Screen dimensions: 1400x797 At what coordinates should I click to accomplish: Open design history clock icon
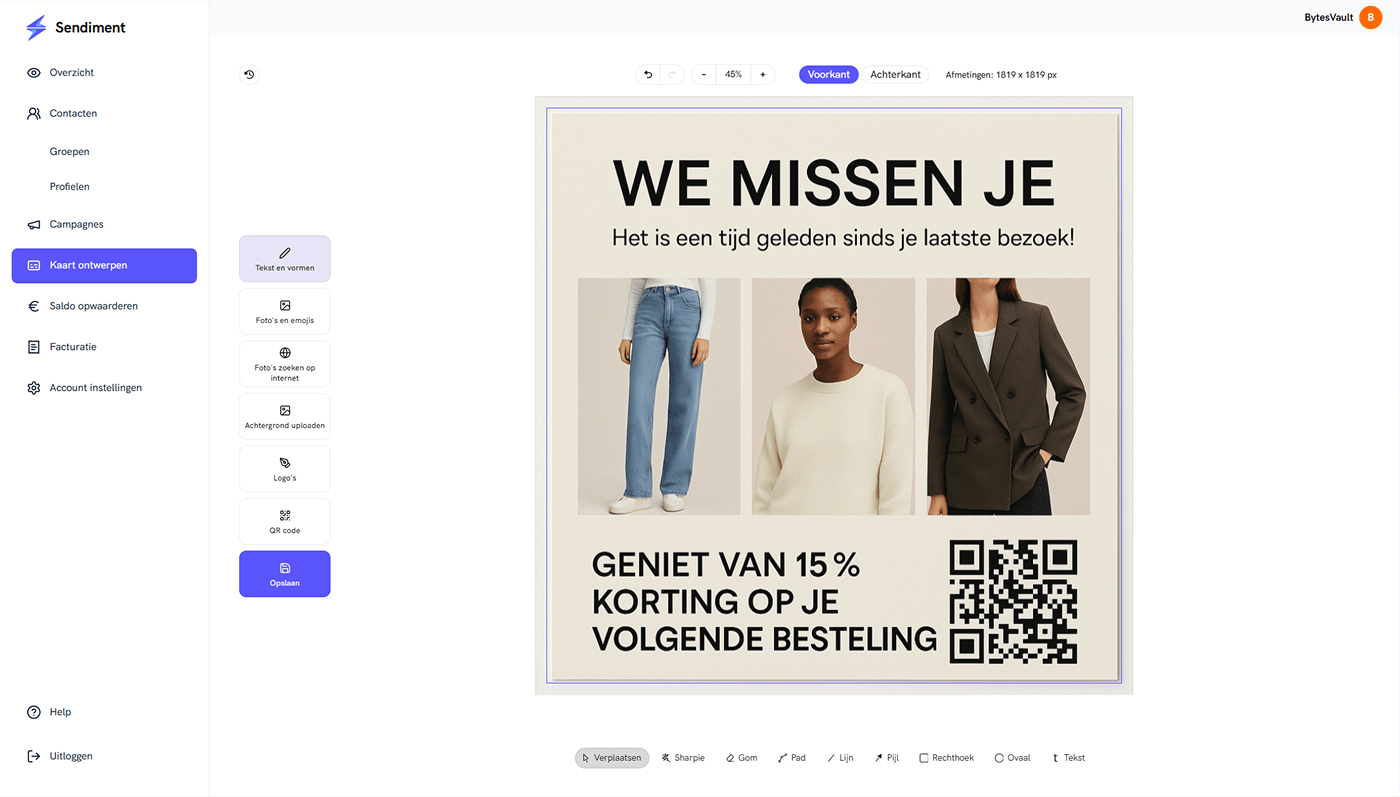coord(249,74)
